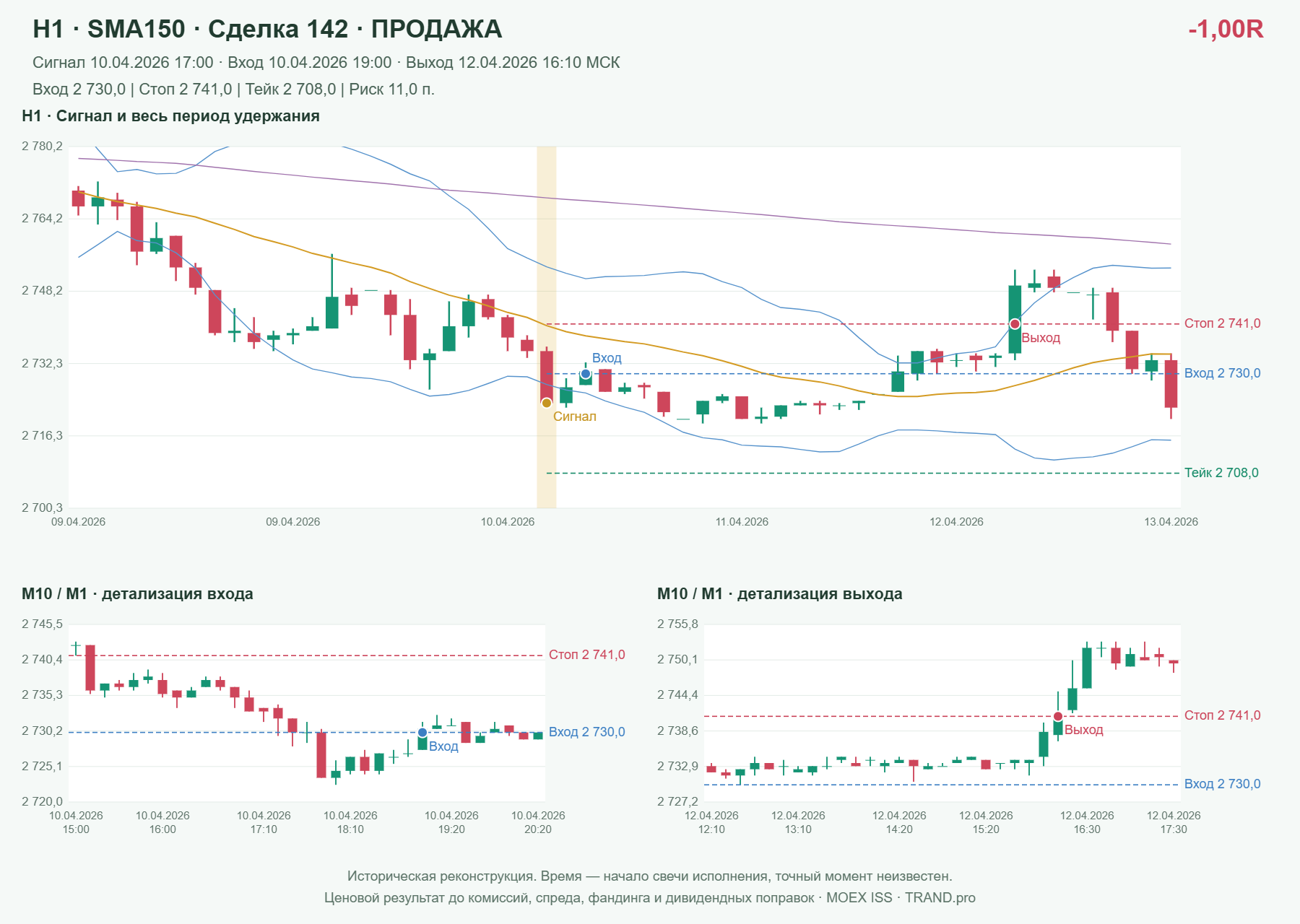Click the highlighted signal candle band on H1 chart
The height and width of the screenshot is (924, 1300).
point(547,327)
